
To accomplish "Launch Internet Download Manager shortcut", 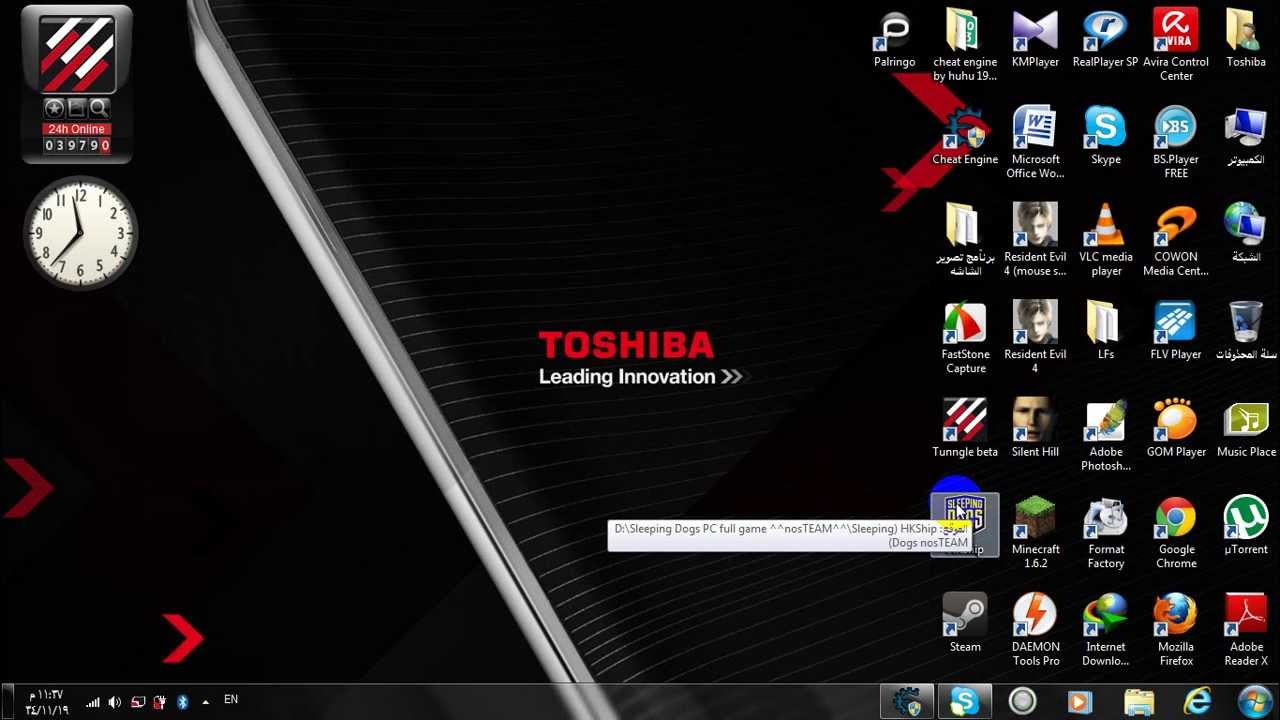I will 1105,630.
